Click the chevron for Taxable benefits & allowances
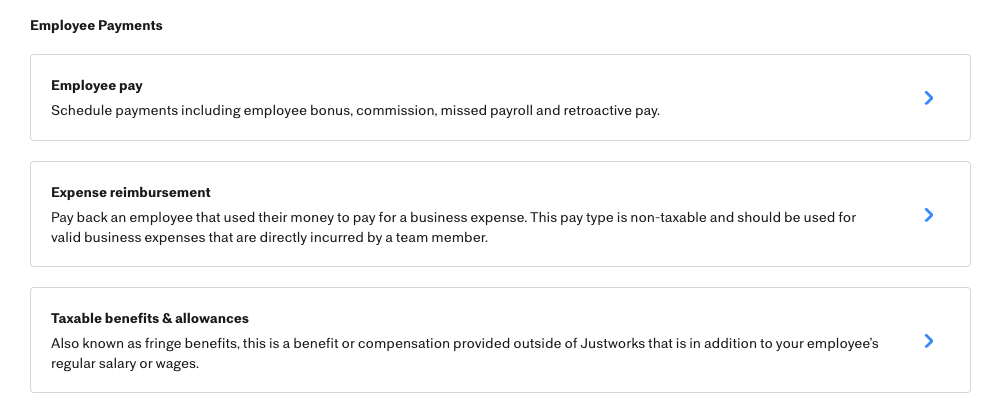1001x411 pixels. click(929, 341)
